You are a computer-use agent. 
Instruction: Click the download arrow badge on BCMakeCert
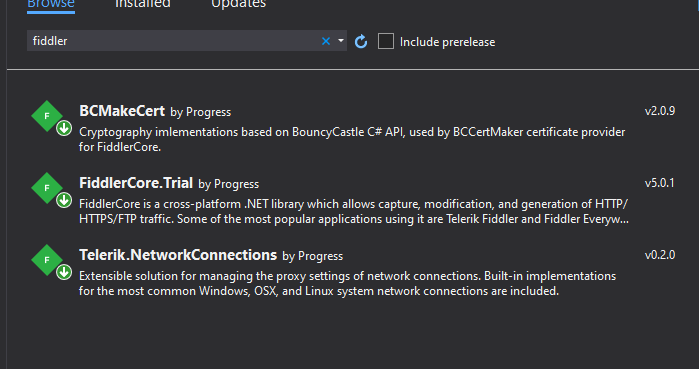(x=64, y=128)
